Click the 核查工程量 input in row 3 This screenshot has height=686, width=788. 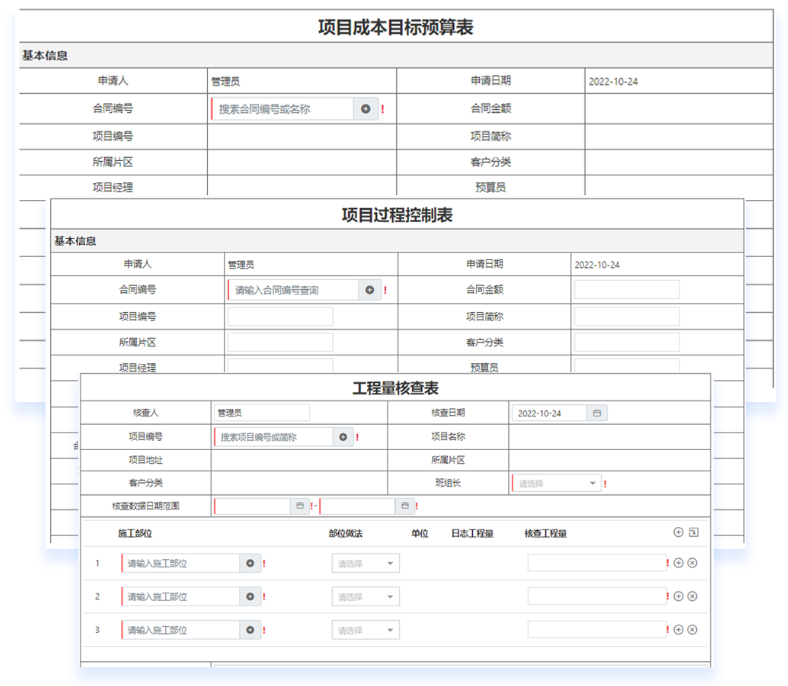(597, 629)
